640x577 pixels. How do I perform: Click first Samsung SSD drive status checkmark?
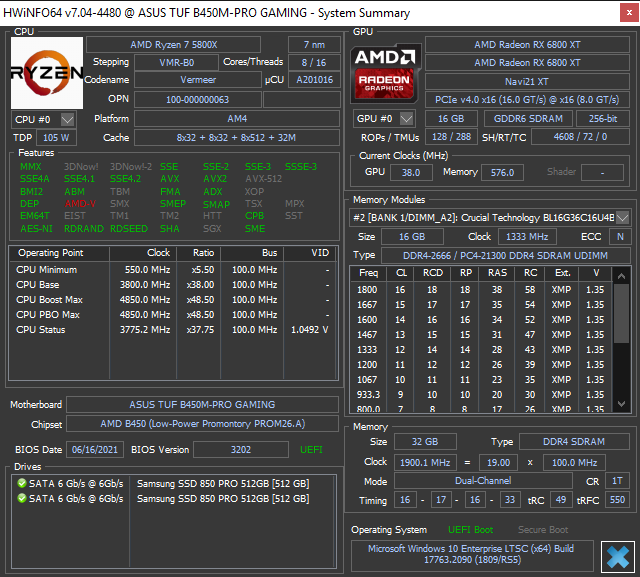point(22,483)
